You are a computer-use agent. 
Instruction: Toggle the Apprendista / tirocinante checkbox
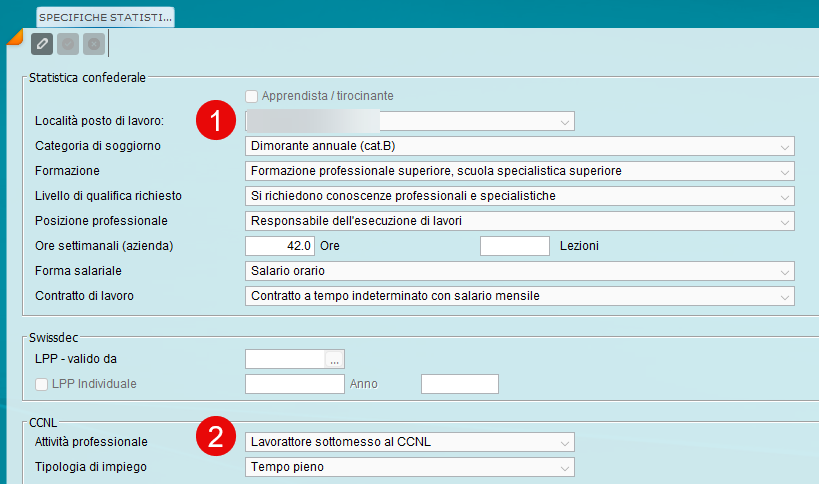[x=252, y=96]
